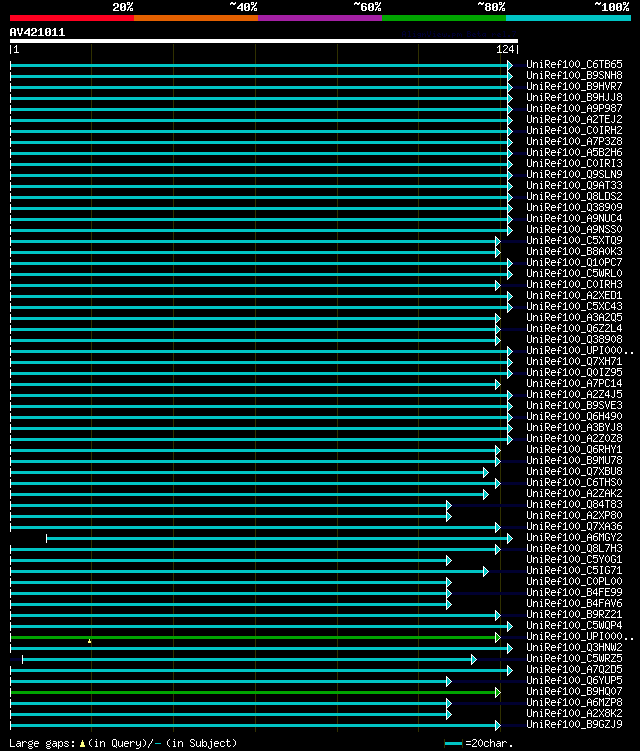Select hit label UniRef100_Q7XH71

pos(574,362)
